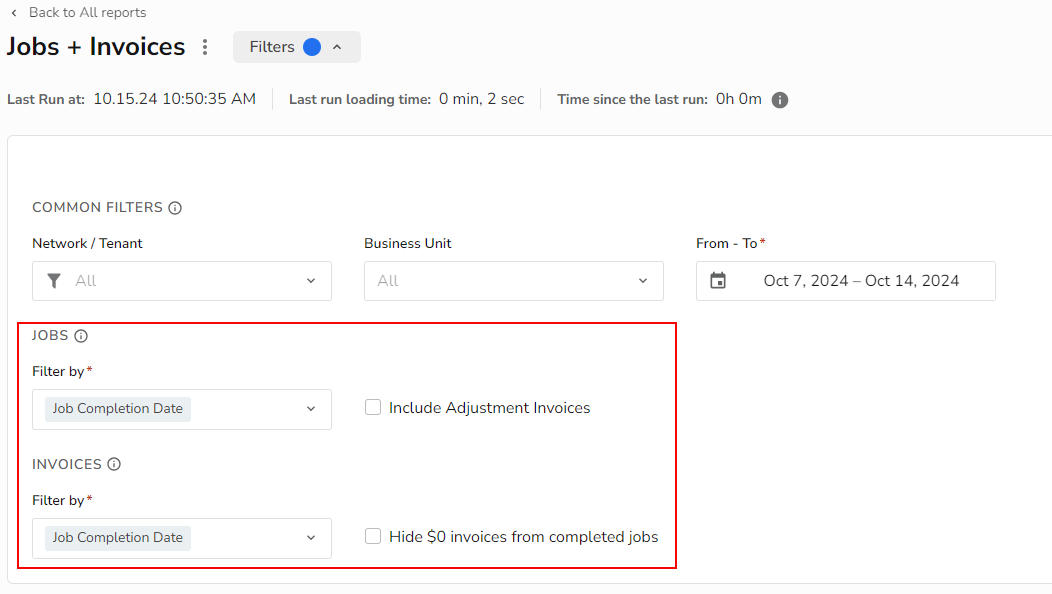
Task: Open the Network / Tenant dropdown
Action: pos(310,281)
